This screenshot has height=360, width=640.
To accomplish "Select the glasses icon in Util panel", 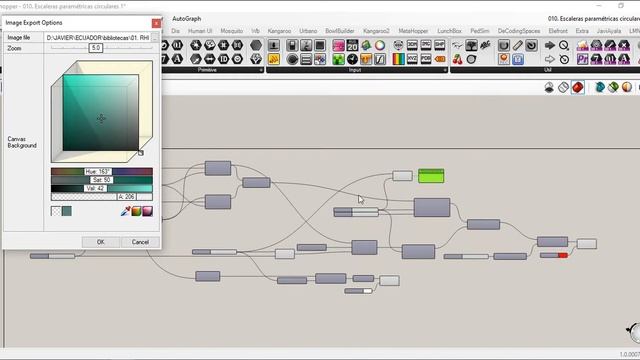I will click(458, 45).
